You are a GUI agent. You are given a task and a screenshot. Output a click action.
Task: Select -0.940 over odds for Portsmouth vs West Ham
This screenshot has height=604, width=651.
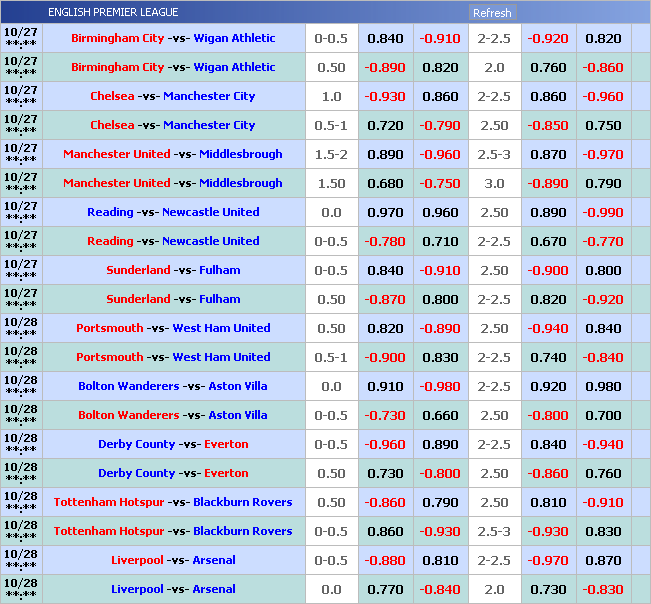548,328
